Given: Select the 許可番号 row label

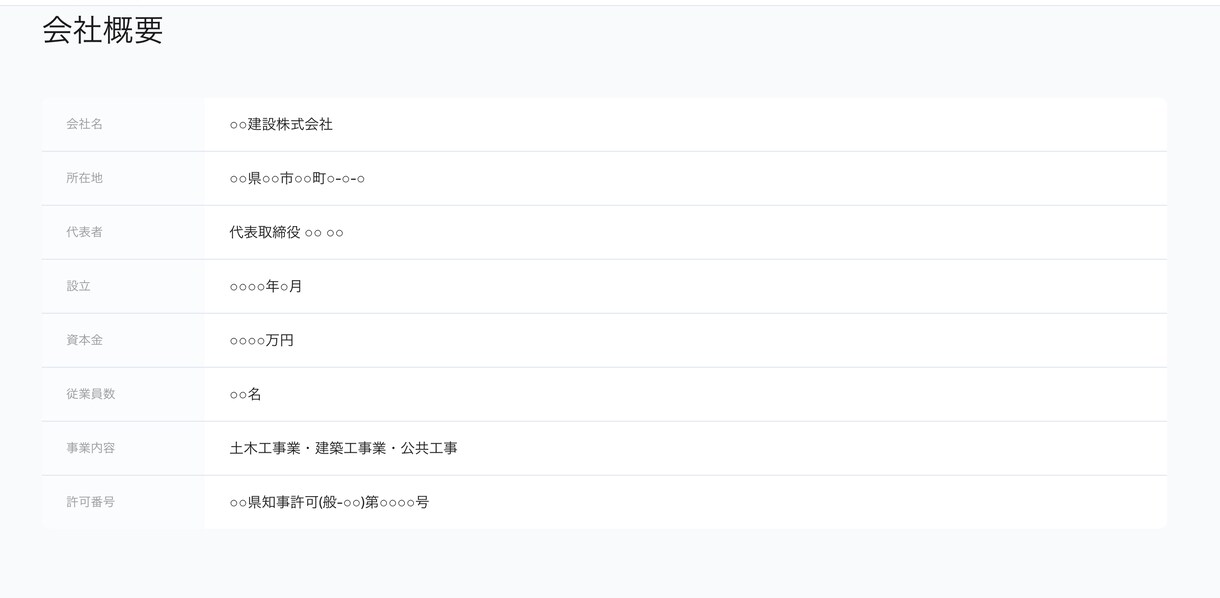Looking at the screenshot, I should coord(91,502).
